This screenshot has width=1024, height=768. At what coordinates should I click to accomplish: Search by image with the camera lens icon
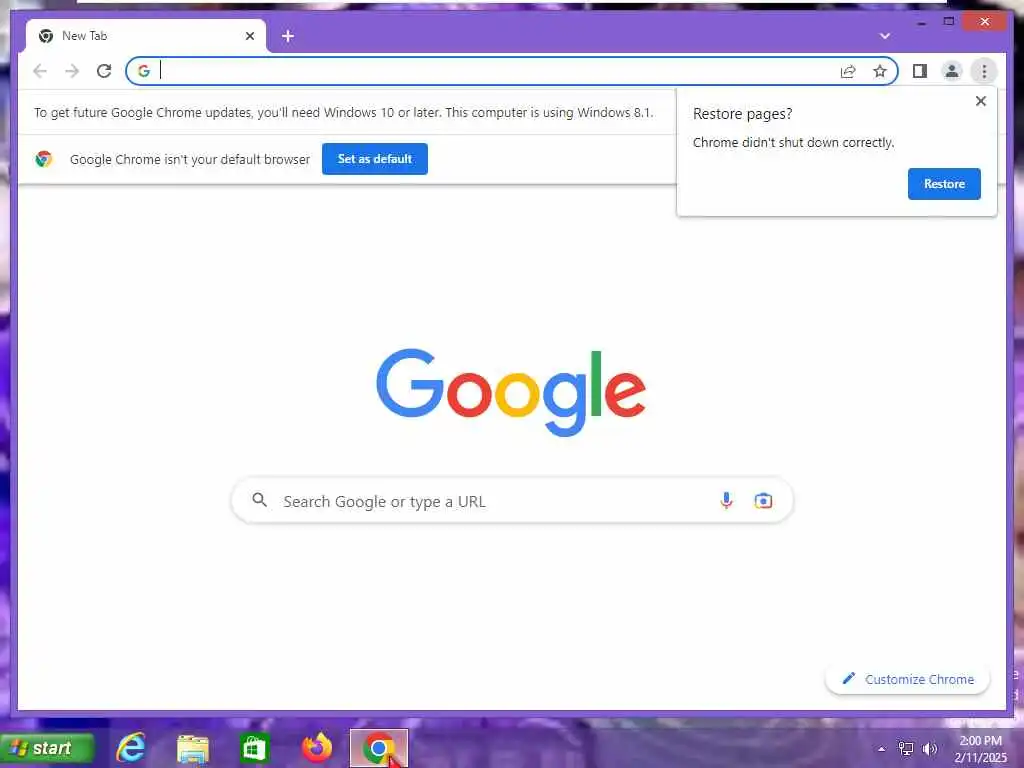point(763,501)
